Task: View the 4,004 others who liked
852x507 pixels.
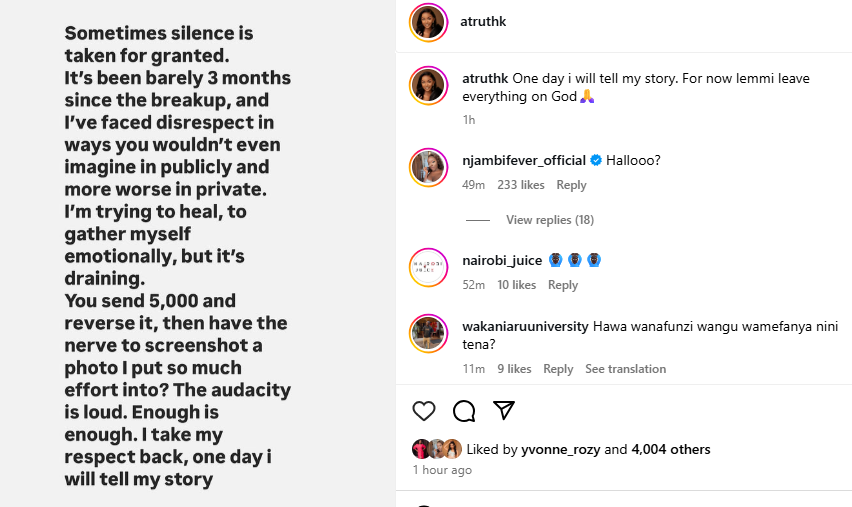Action: coord(670,450)
